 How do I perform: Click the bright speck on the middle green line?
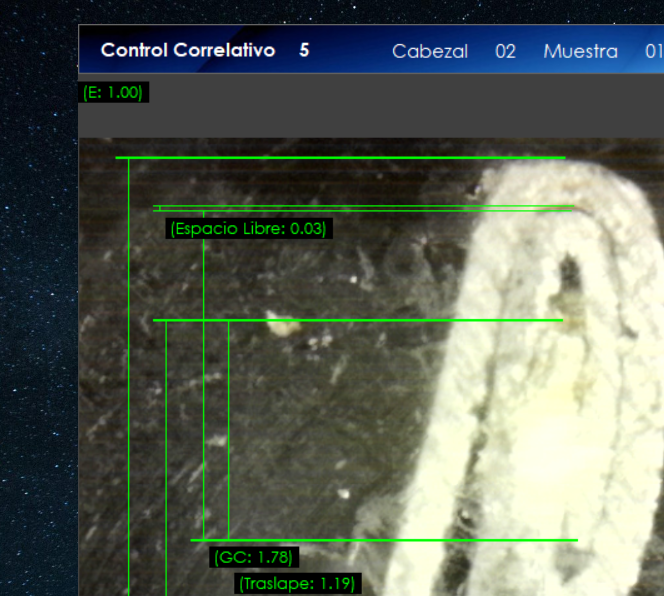pos(278,323)
